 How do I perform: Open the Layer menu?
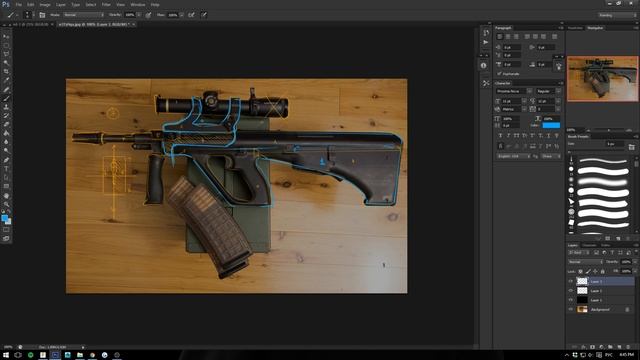tap(61, 4)
